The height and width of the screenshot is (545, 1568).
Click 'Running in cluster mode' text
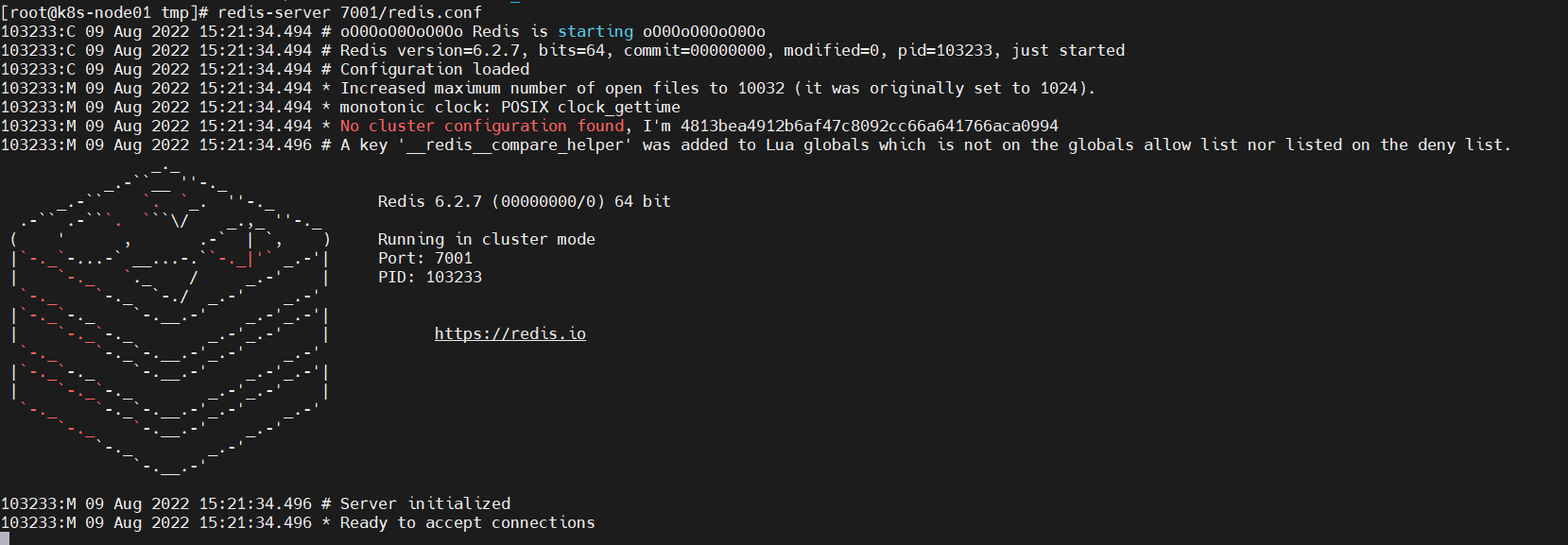(486, 239)
